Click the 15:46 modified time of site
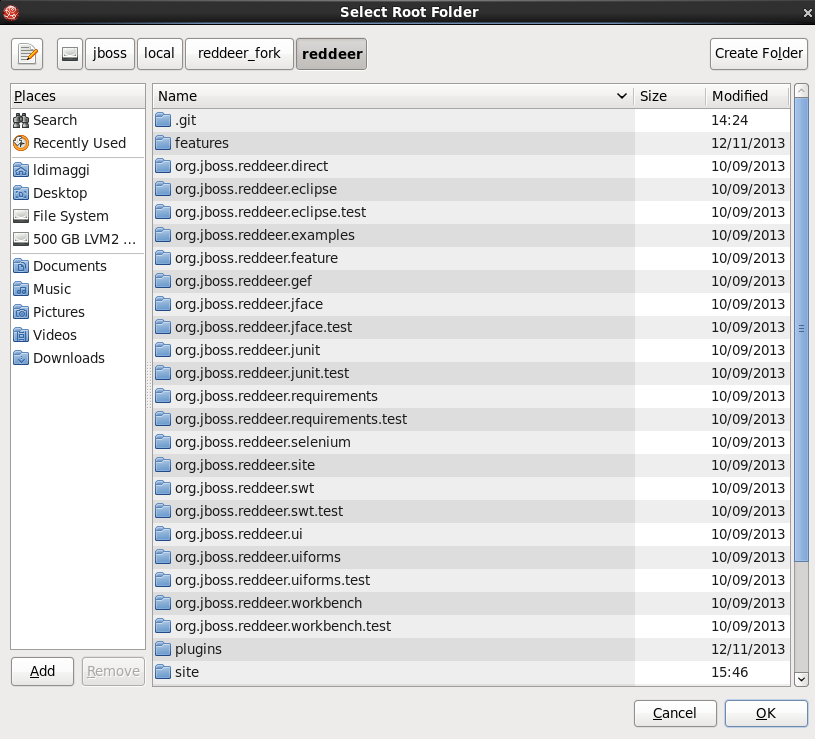Viewport: 815px width, 739px height. coord(729,672)
